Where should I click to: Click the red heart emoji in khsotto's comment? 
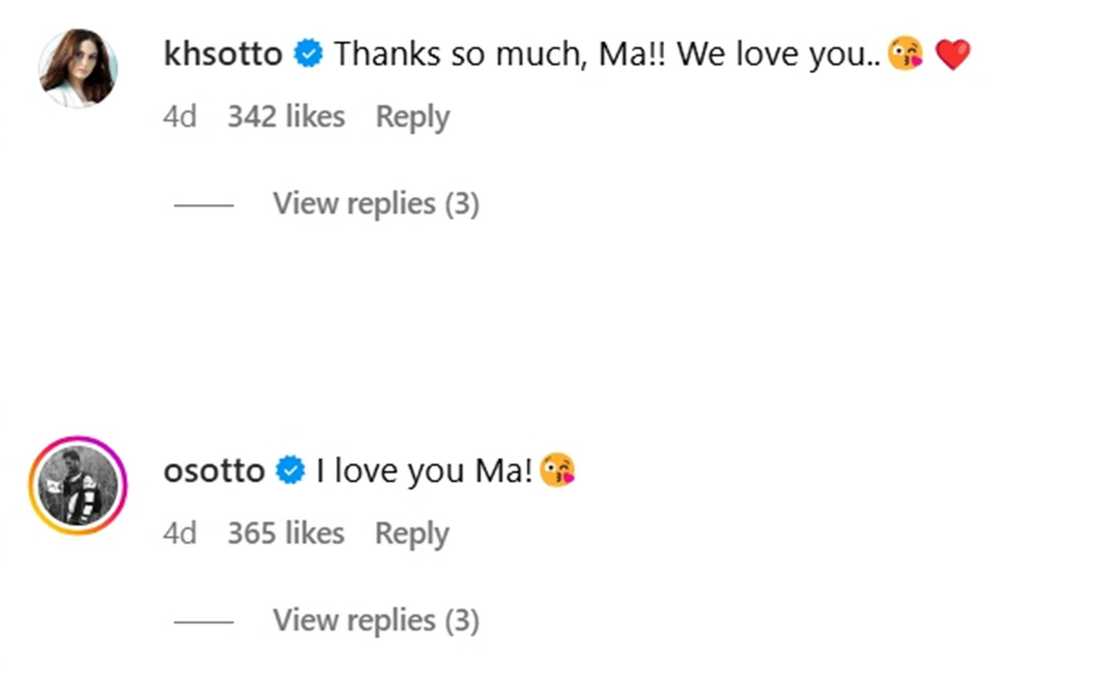[952, 55]
